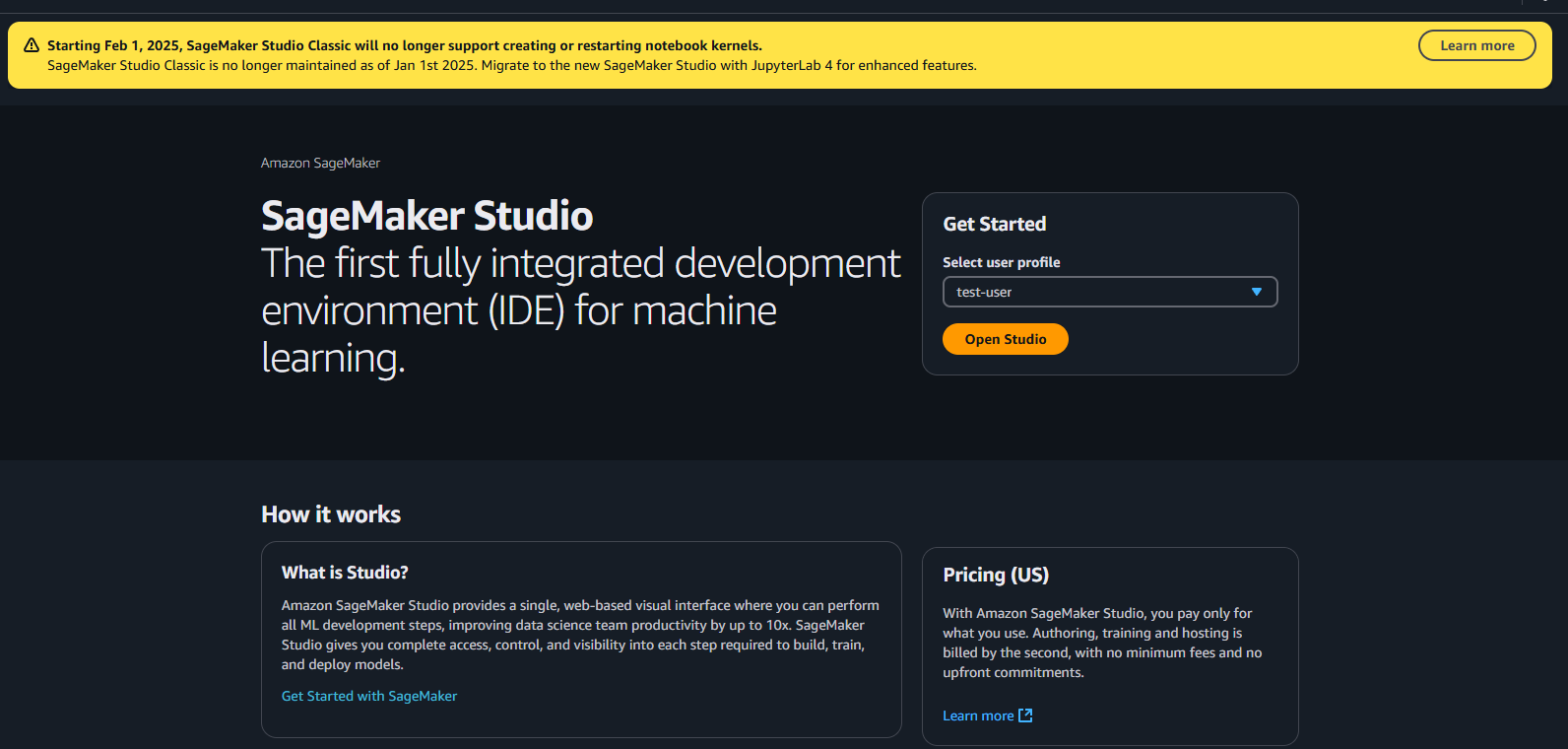Click the What is Studio? heading
The image size is (1568, 749).
345,573
